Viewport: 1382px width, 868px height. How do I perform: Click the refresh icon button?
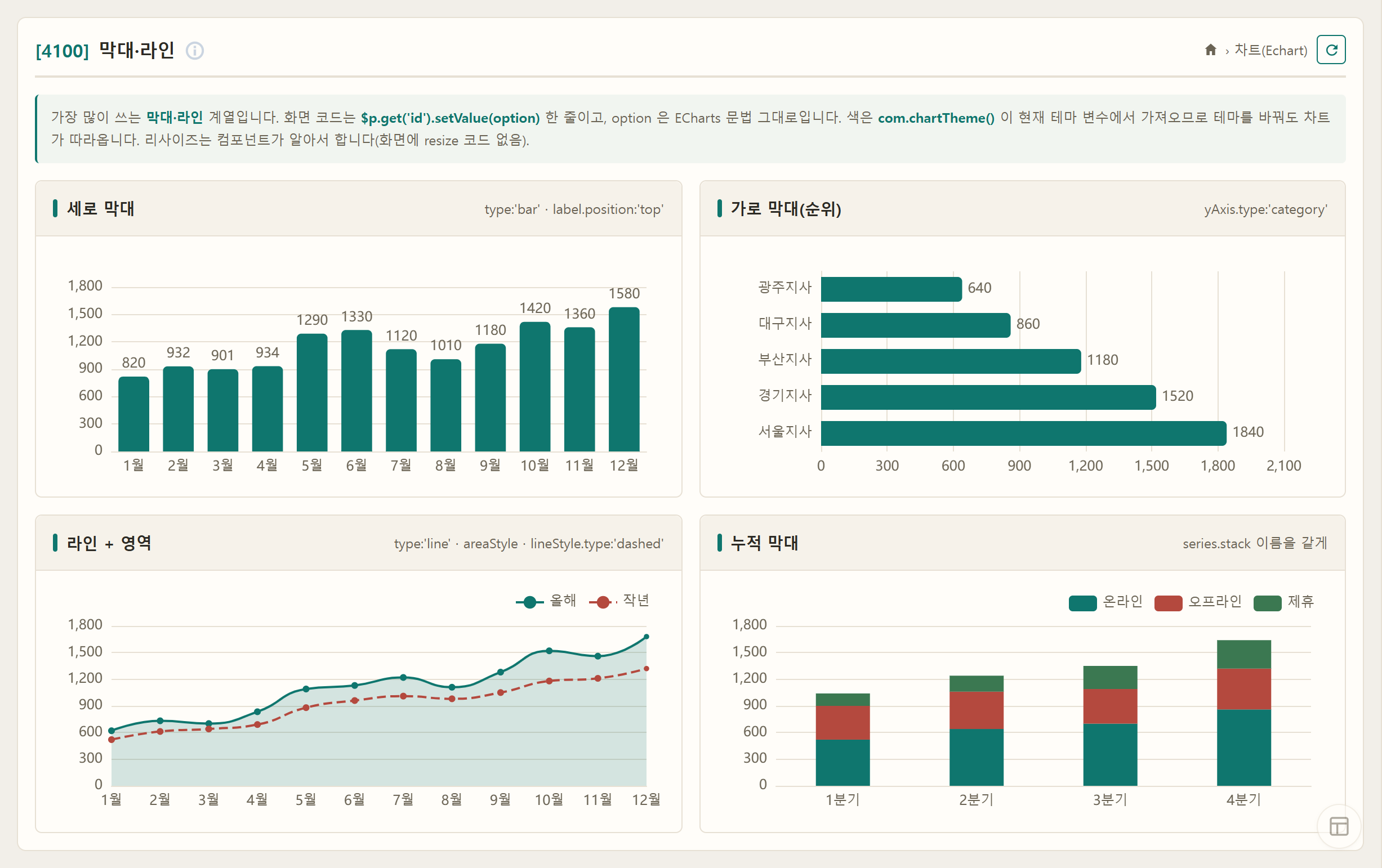(1330, 50)
